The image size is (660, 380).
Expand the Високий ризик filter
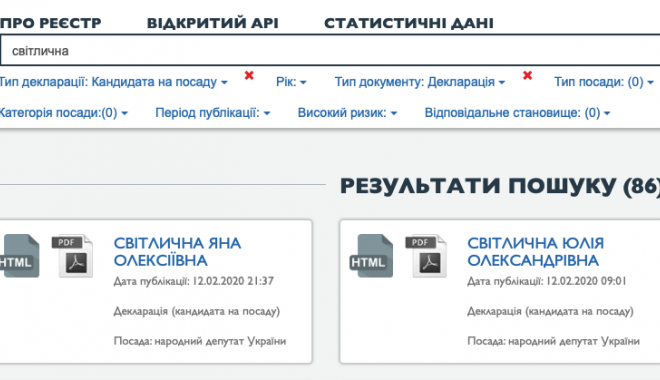point(347,113)
